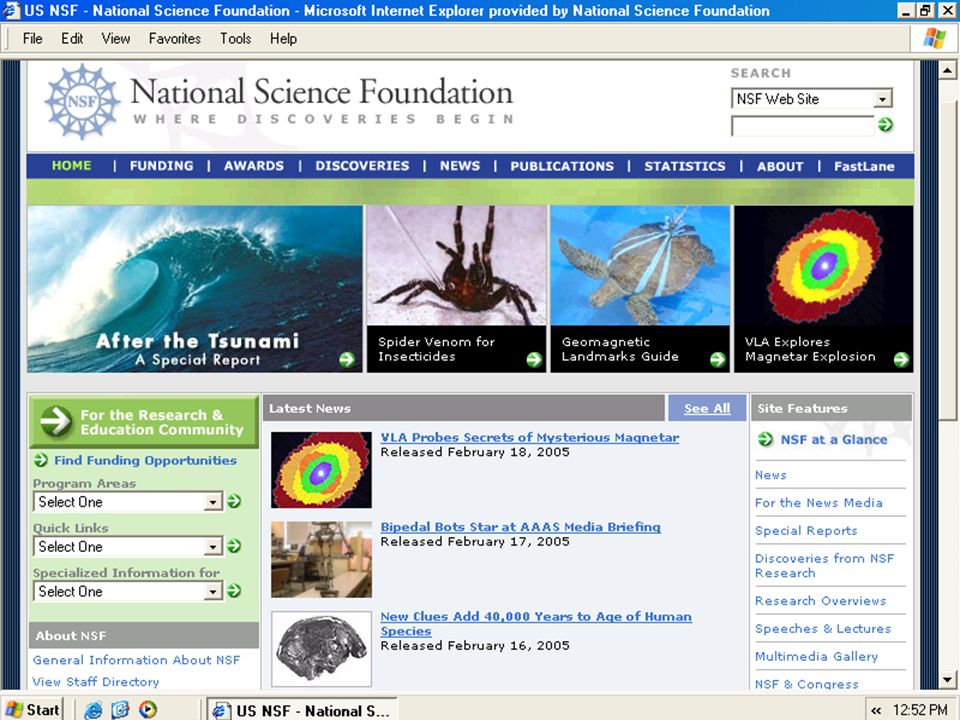This screenshot has width=960, height=720.
Task: Open Outlook Express quick launch icon
Action: 120,710
